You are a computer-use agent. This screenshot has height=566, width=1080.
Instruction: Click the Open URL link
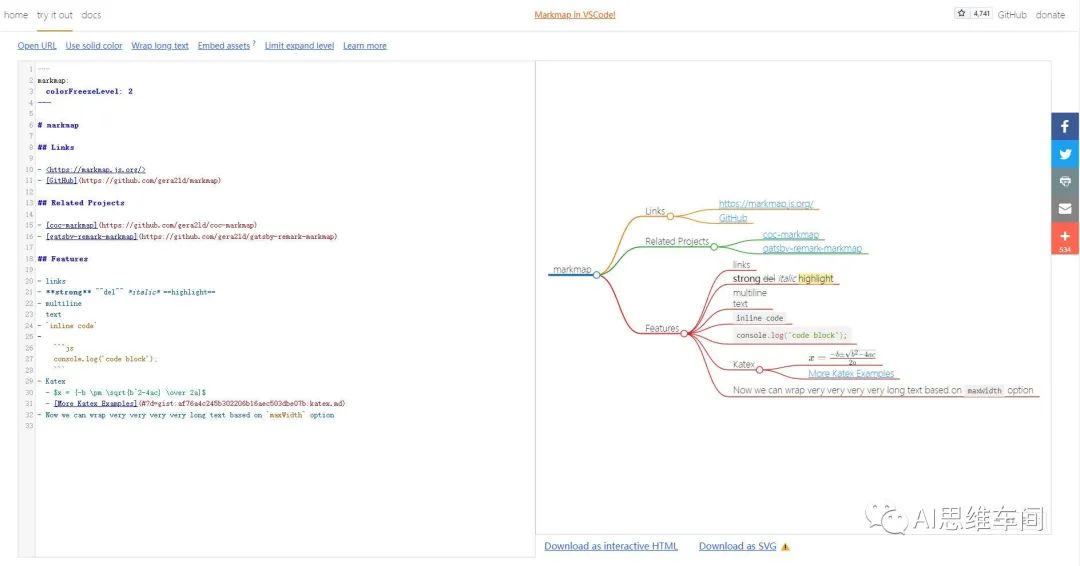[x=37, y=45]
